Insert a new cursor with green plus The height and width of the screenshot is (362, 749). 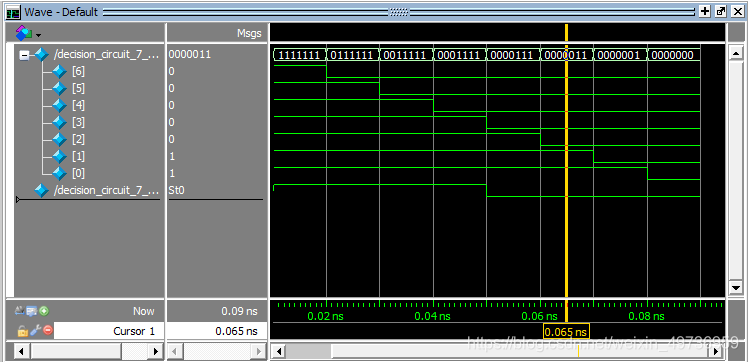[x=44, y=311]
